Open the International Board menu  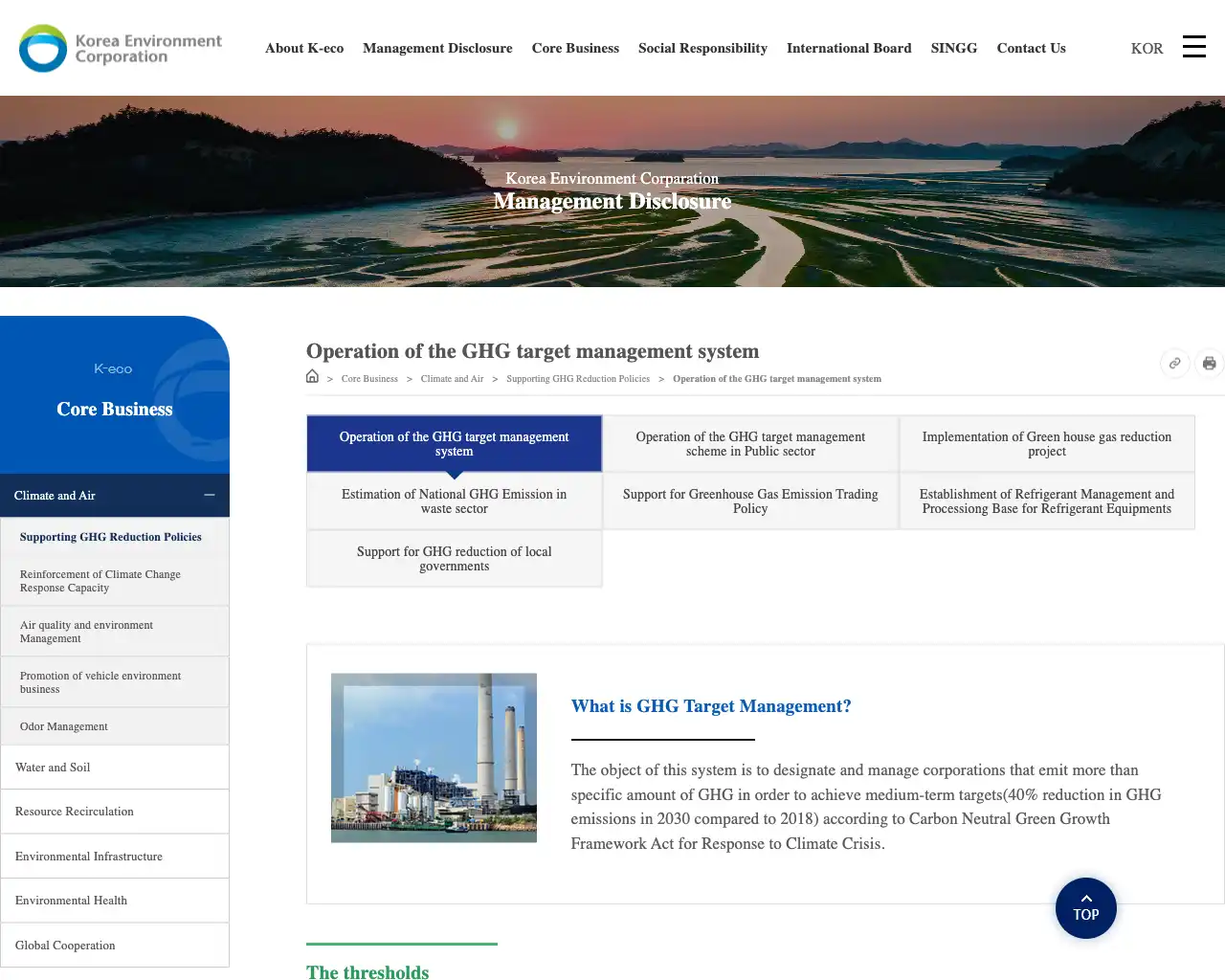coord(849,48)
